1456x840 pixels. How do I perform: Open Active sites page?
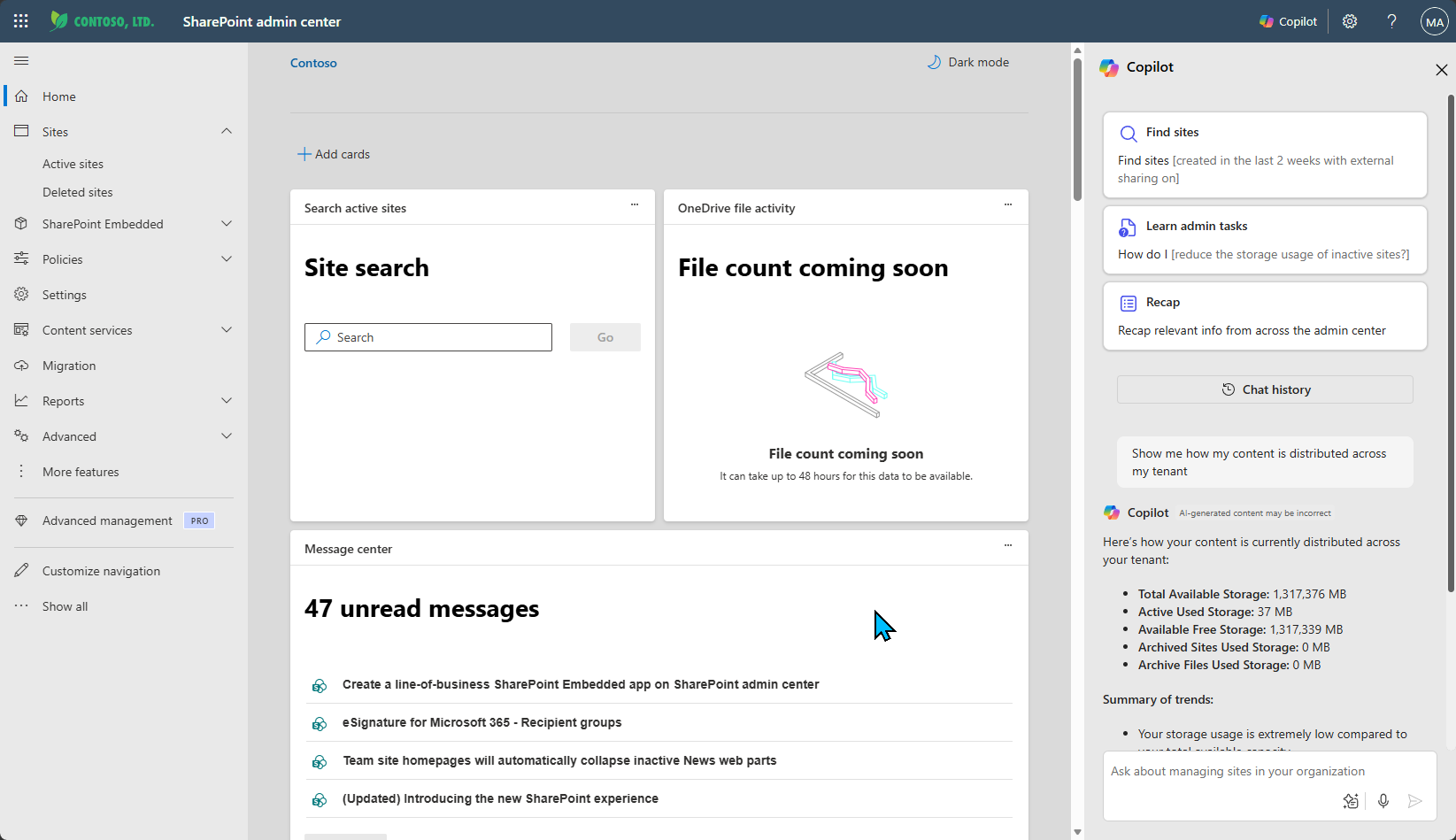pyautogui.click(x=73, y=164)
